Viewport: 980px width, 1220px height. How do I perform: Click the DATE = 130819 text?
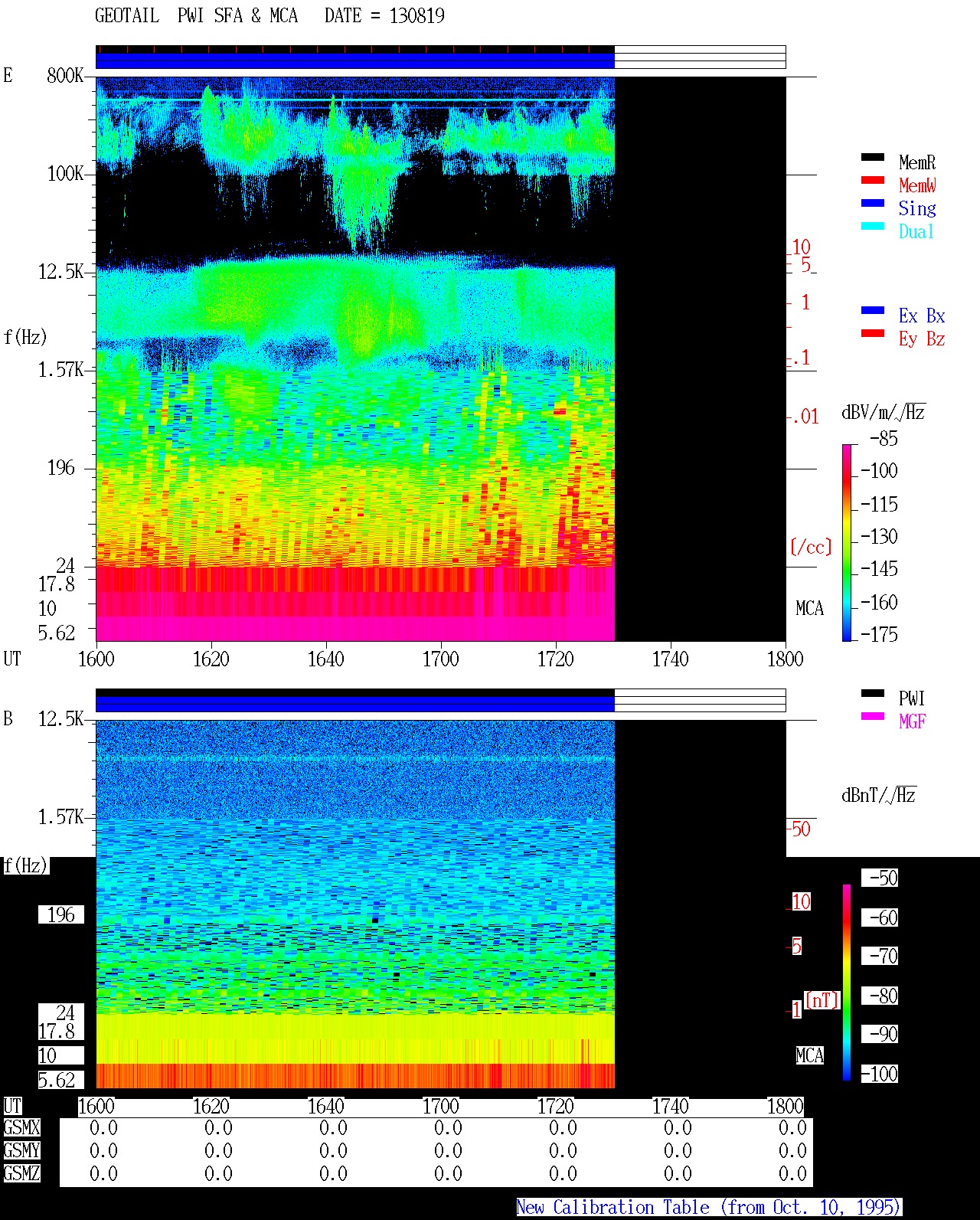tap(384, 16)
